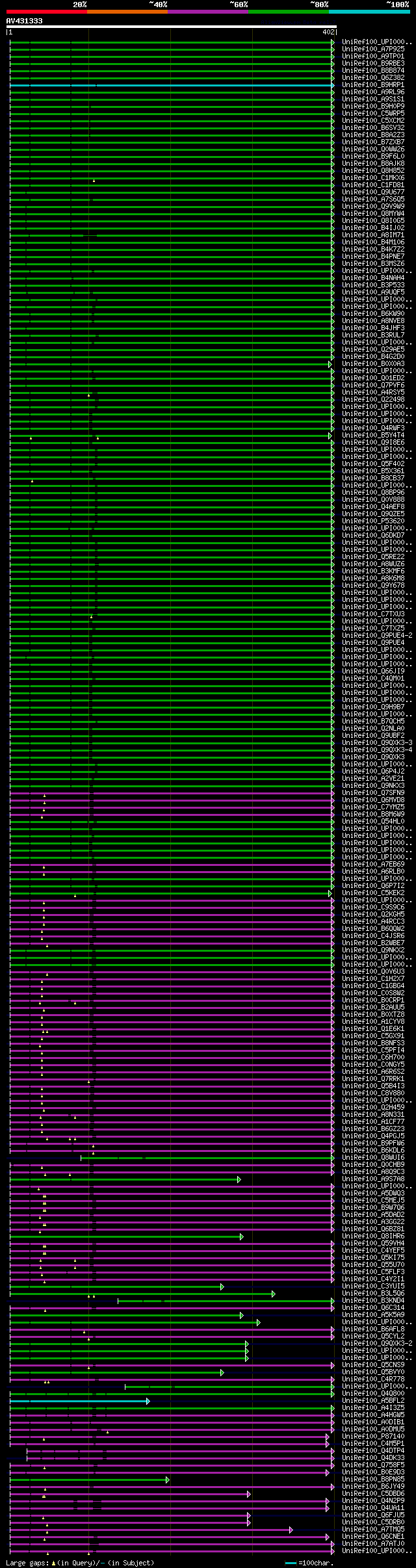416x1568 pixels.
Task: Open the cyan-highlighted hit UniRef100_B9HRP1
Action: pos(373,85)
